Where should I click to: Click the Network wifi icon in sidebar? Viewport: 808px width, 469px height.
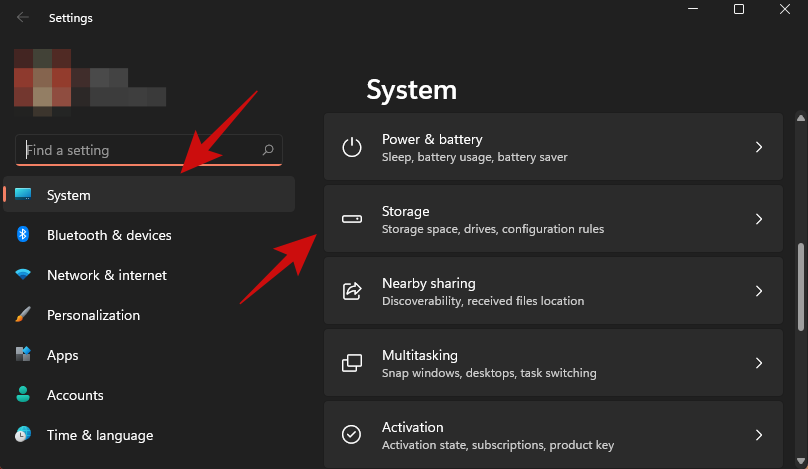23,275
